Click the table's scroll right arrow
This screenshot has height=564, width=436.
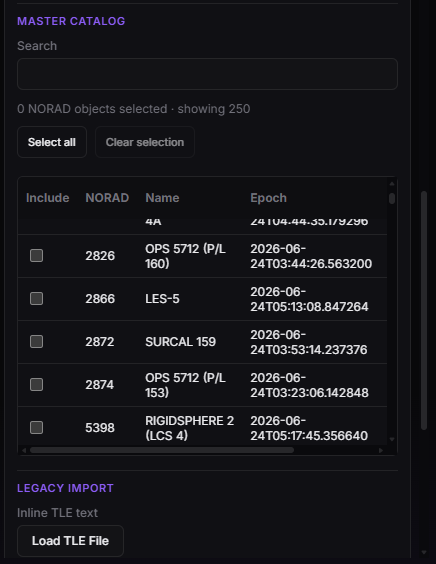pos(381,450)
